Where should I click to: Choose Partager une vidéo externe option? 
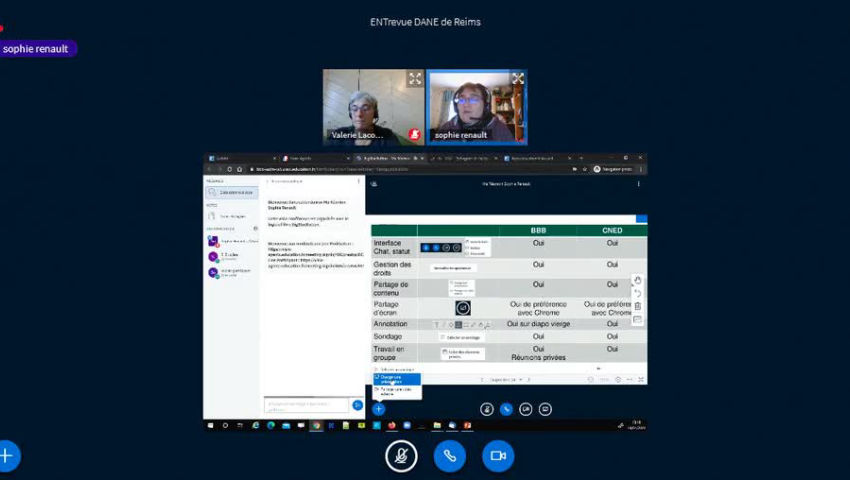pos(397,390)
